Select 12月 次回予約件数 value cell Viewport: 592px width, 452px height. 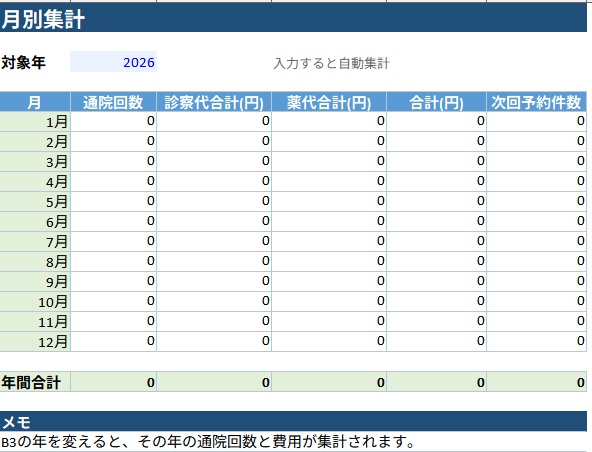click(536, 342)
